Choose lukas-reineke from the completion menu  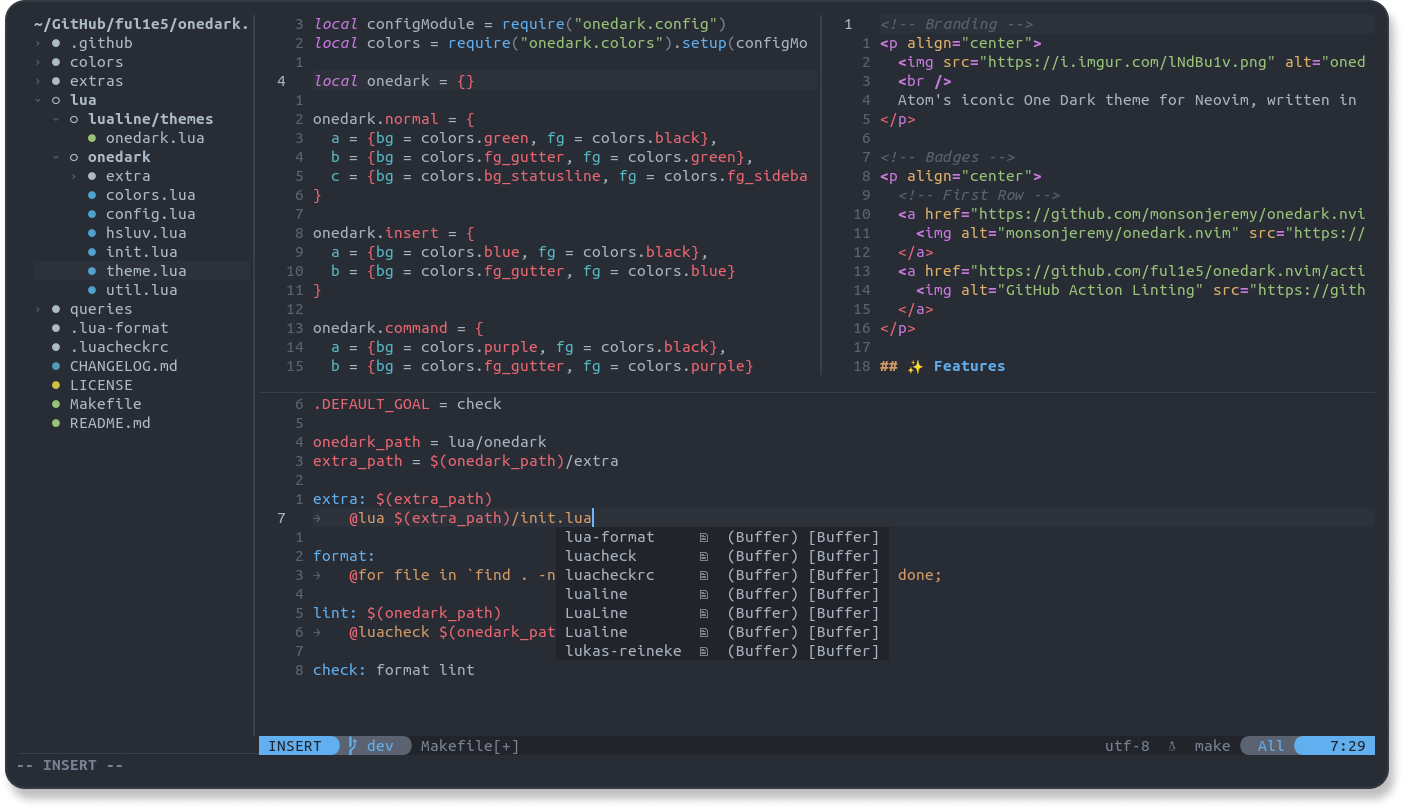point(722,651)
